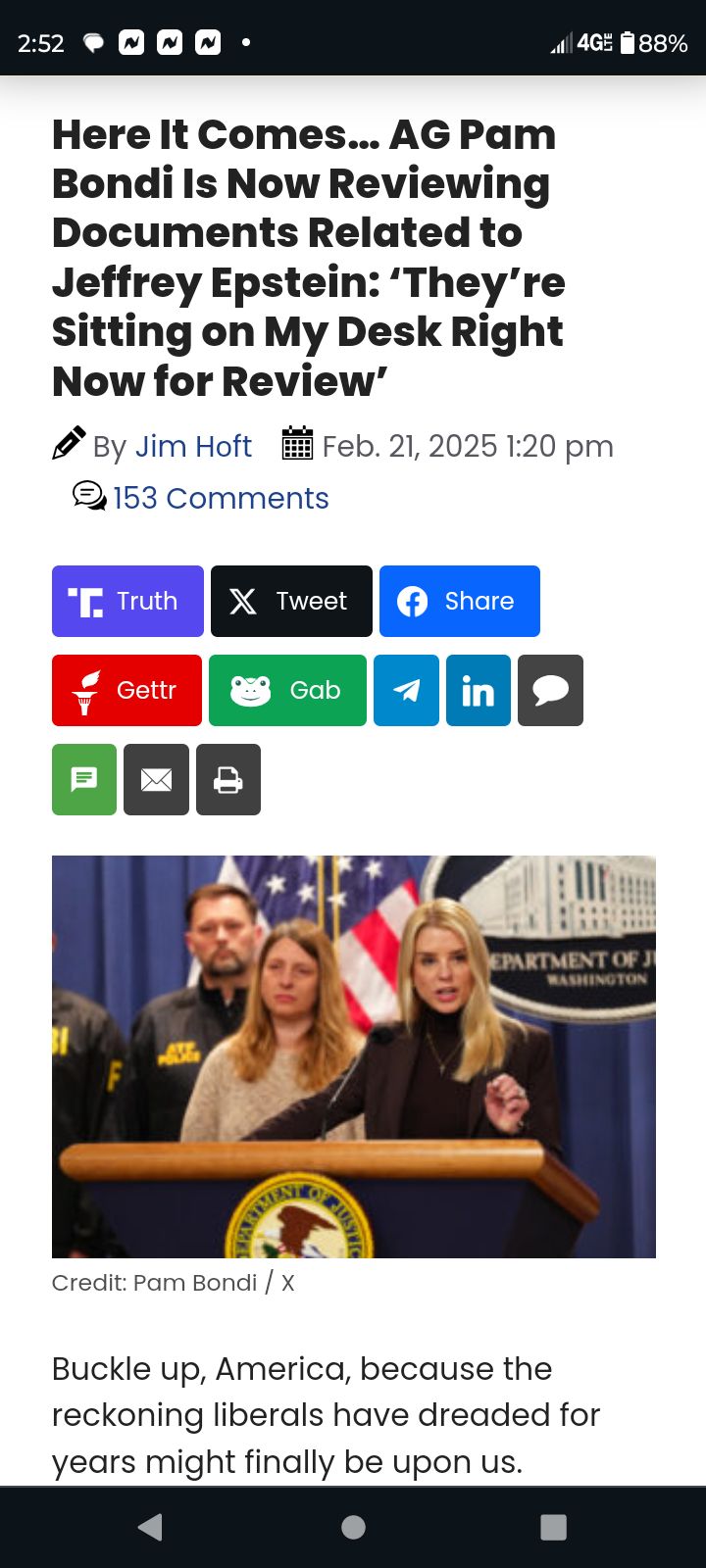706x1568 pixels.
Task: Open the 153 Comments link
Action: pos(221,498)
